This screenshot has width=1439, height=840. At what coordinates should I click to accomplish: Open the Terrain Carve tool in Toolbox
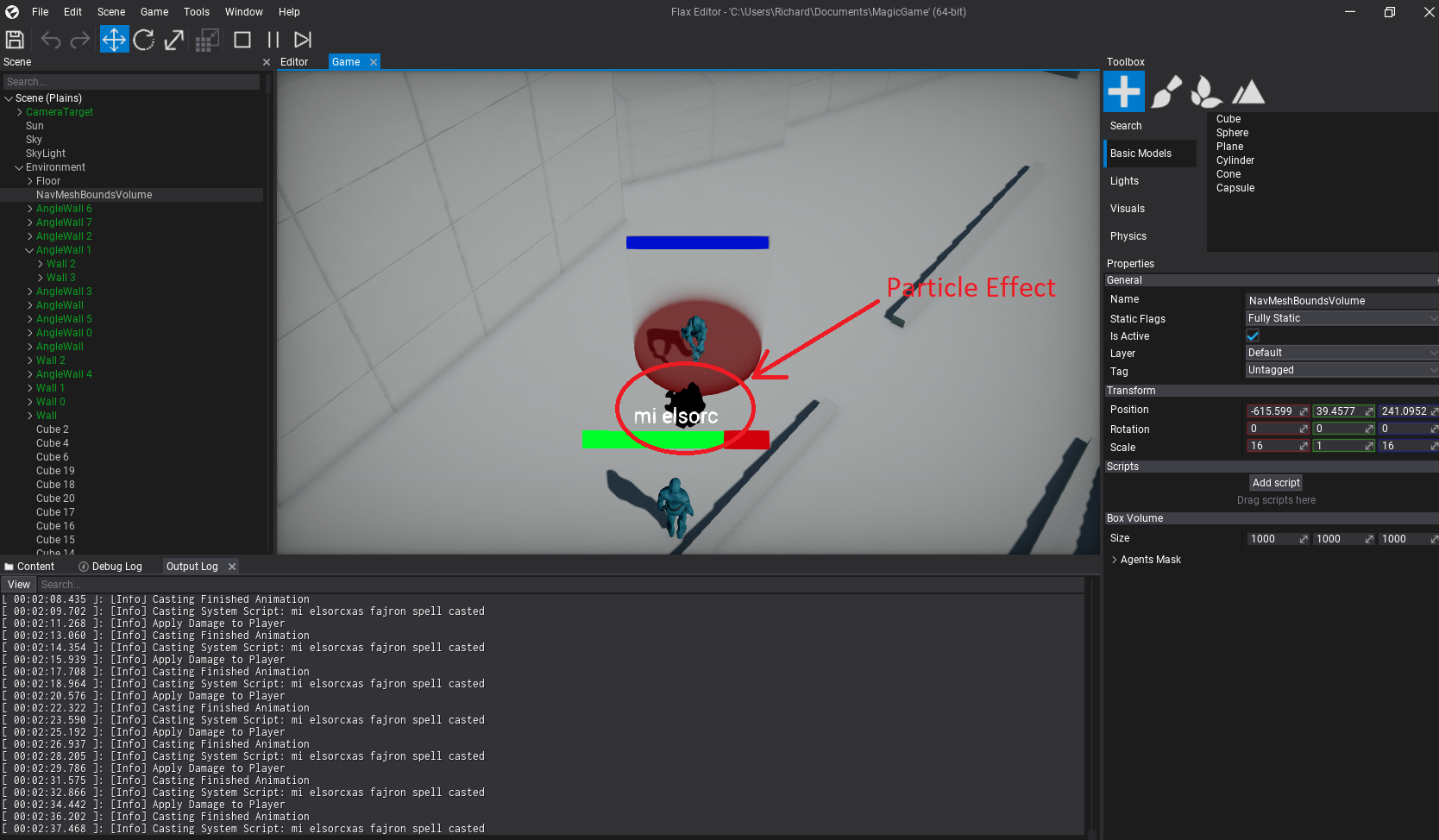click(1248, 91)
